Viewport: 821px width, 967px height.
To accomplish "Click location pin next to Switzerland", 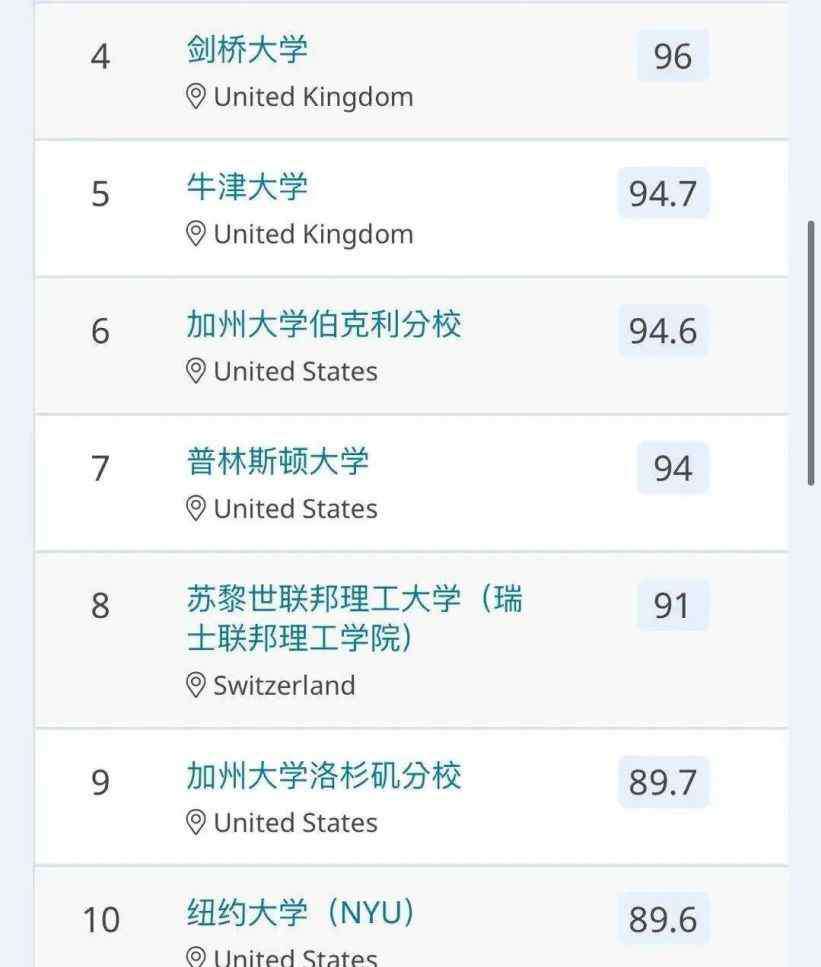I will pyautogui.click(x=196, y=686).
